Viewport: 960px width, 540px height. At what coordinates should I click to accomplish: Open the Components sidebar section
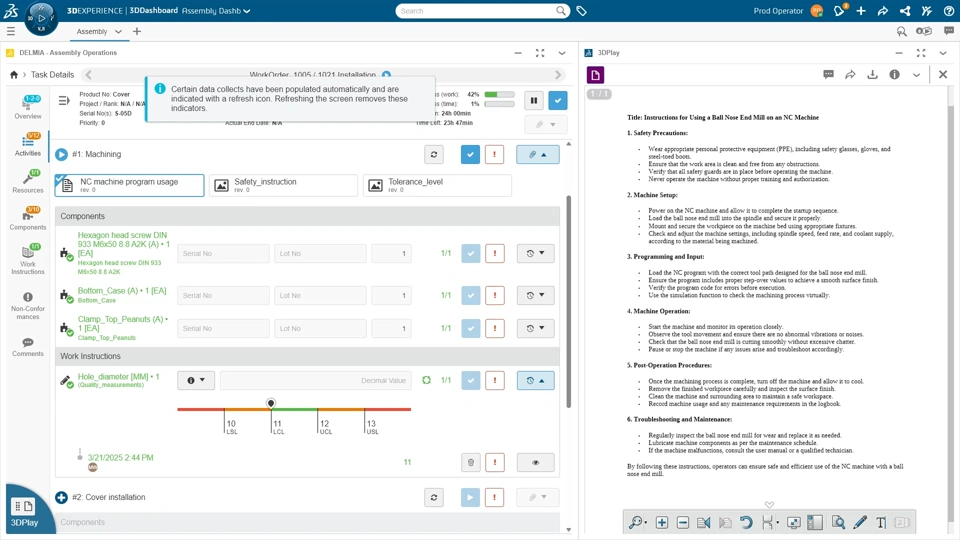coord(28,219)
